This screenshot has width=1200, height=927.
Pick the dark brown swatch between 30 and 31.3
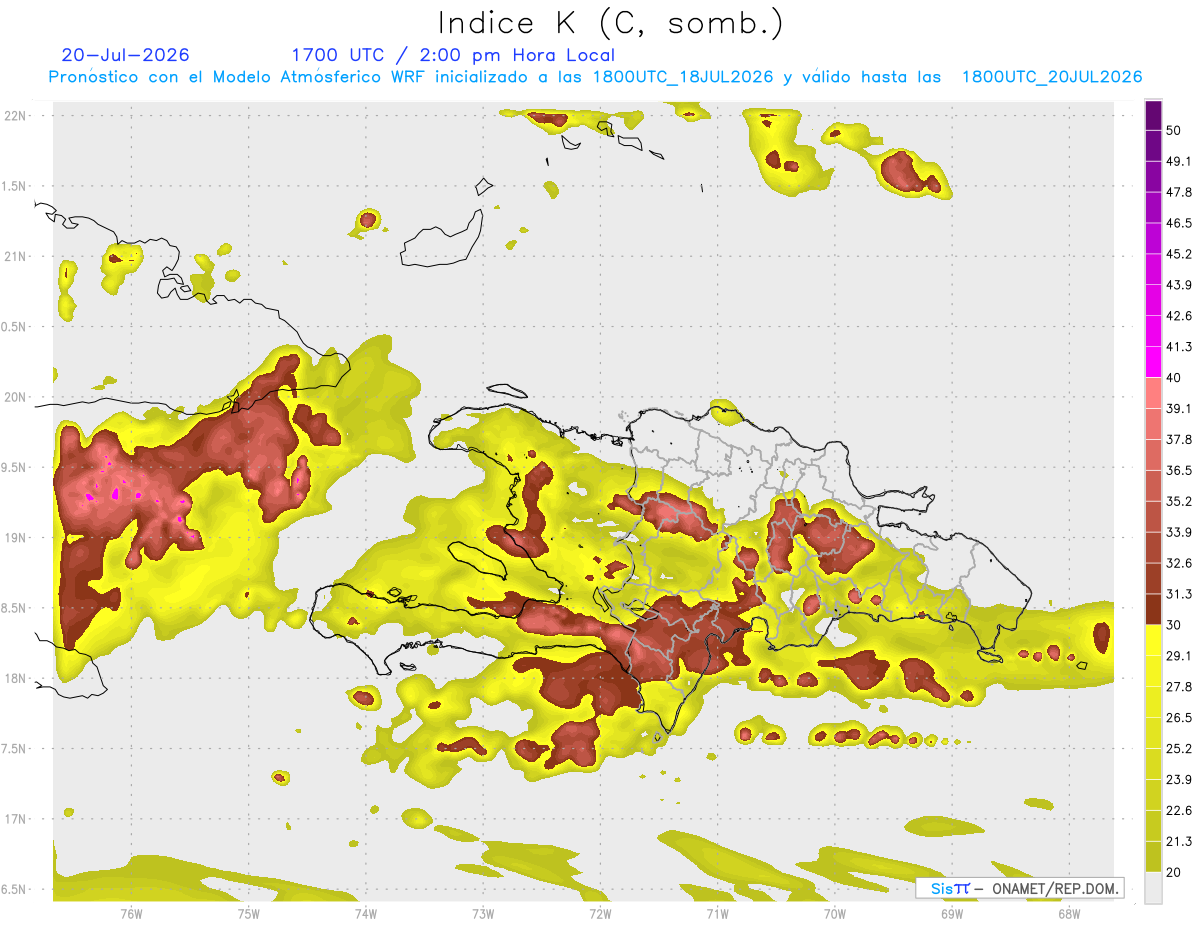coord(1153,609)
